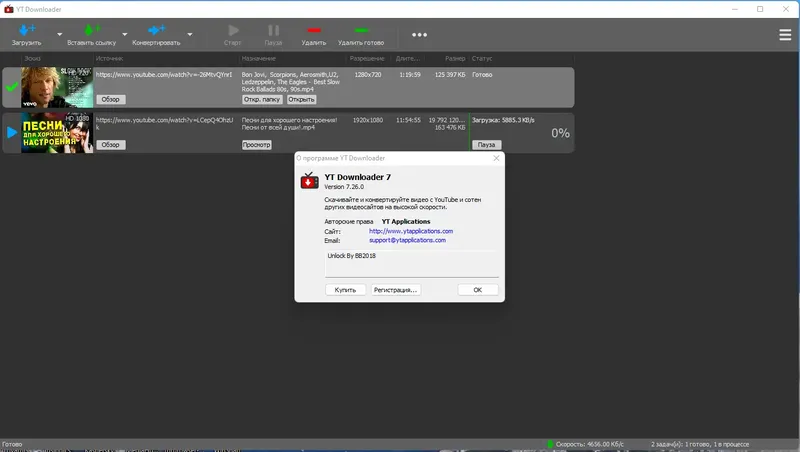Click the Конвертировать convert icon
Image resolution: width=800 pixels, height=452 pixels.
coord(157,31)
